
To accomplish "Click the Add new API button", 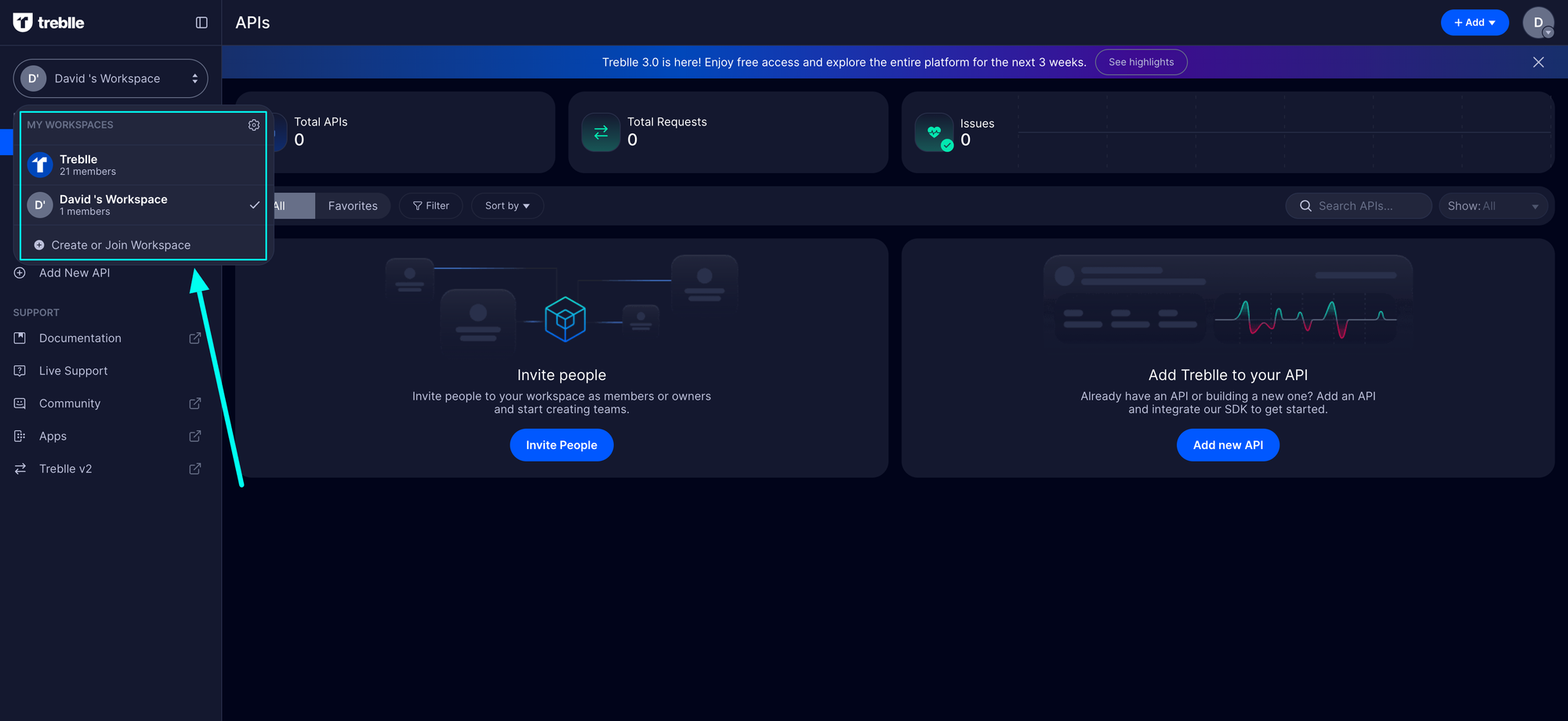I will tap(1228, 445).
